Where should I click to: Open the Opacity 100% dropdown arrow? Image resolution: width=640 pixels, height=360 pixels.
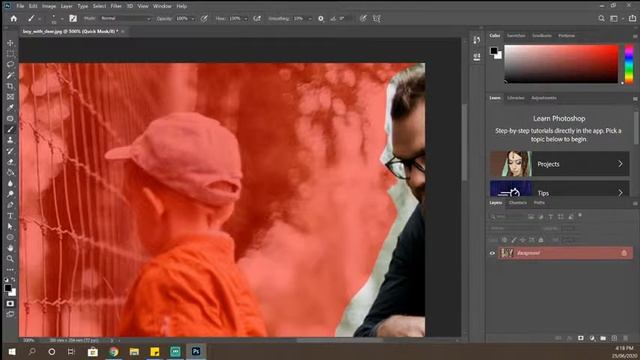coord(193,19)
